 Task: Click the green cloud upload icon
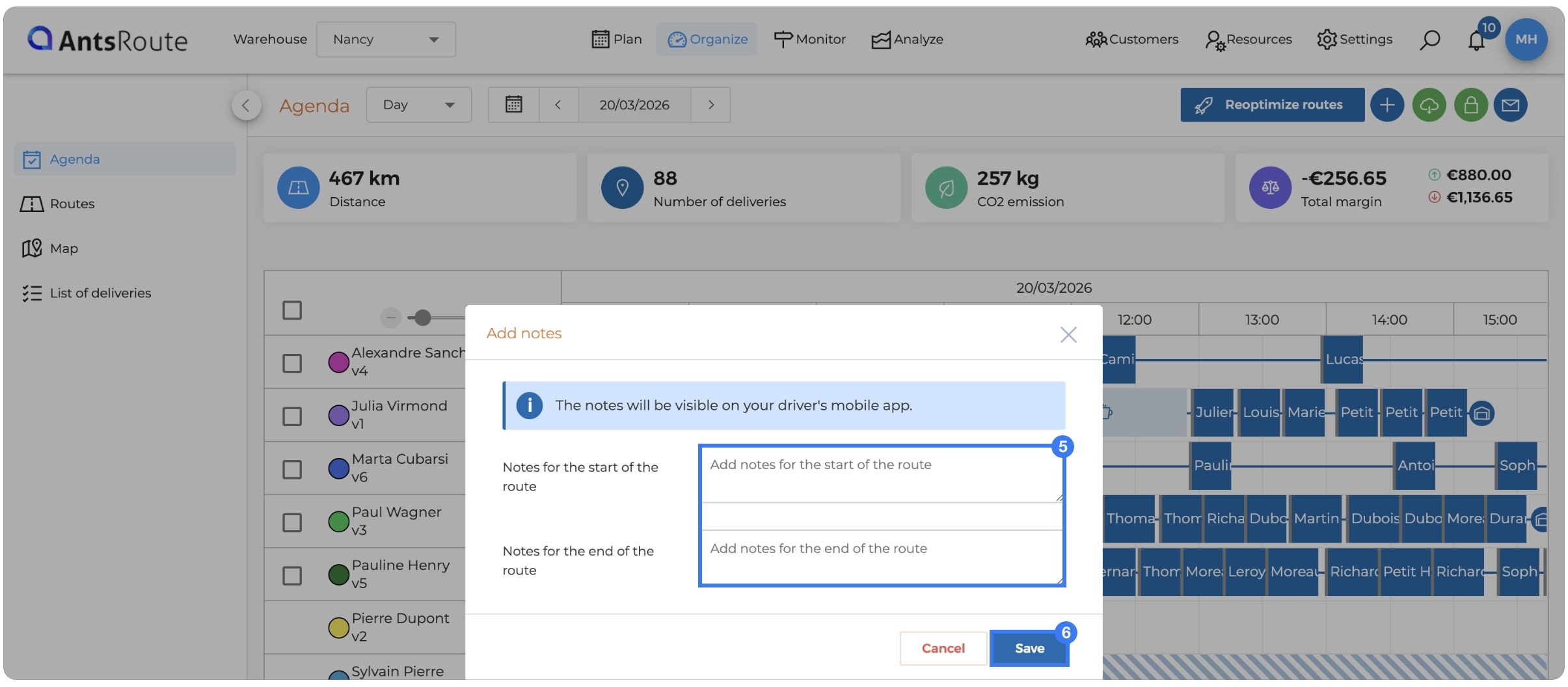[1429, 105]
